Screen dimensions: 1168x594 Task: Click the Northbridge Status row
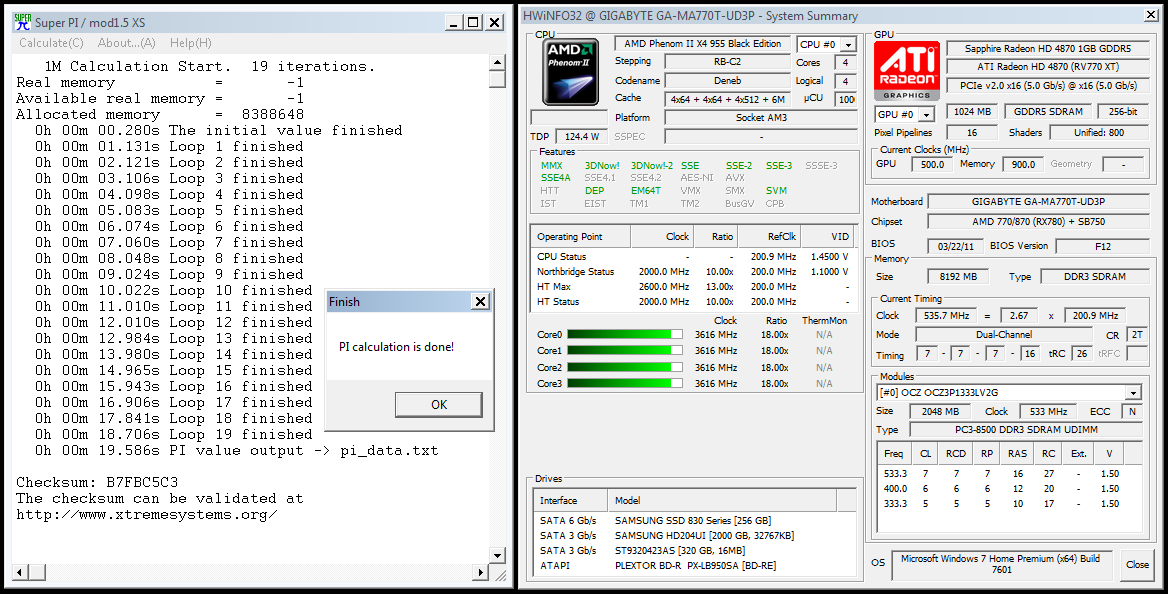[x=692, y=271]
